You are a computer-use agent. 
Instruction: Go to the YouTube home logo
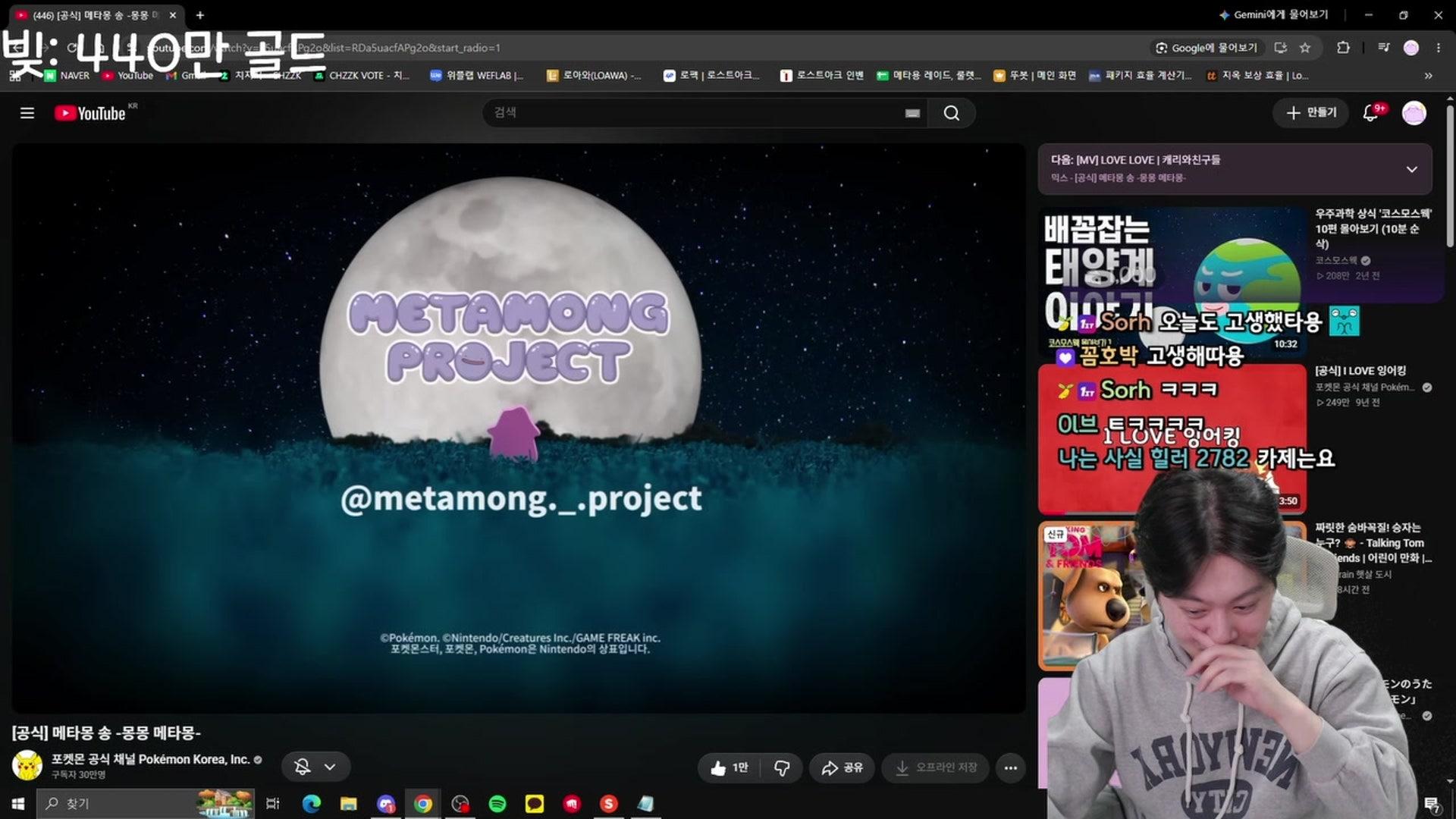[x=91, y=113]
